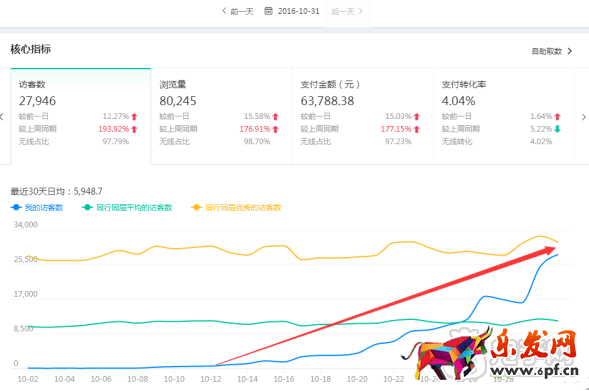Select the 支付金额（元） metric card

tap(363, 116)
